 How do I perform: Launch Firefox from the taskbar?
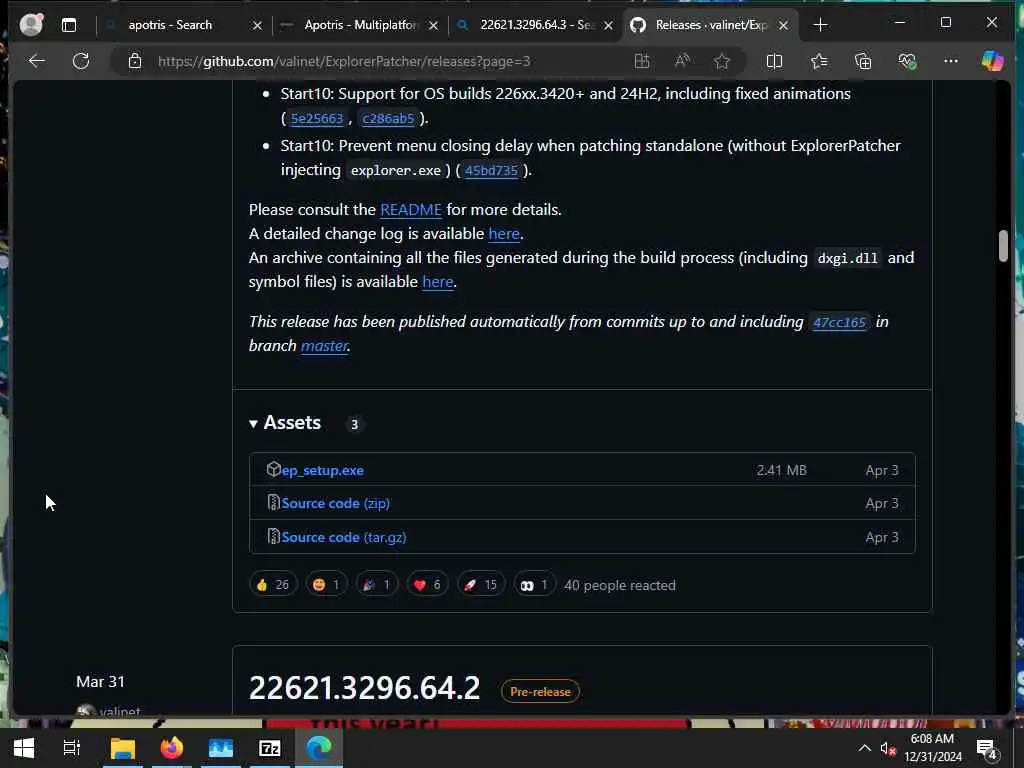point(172,748)
